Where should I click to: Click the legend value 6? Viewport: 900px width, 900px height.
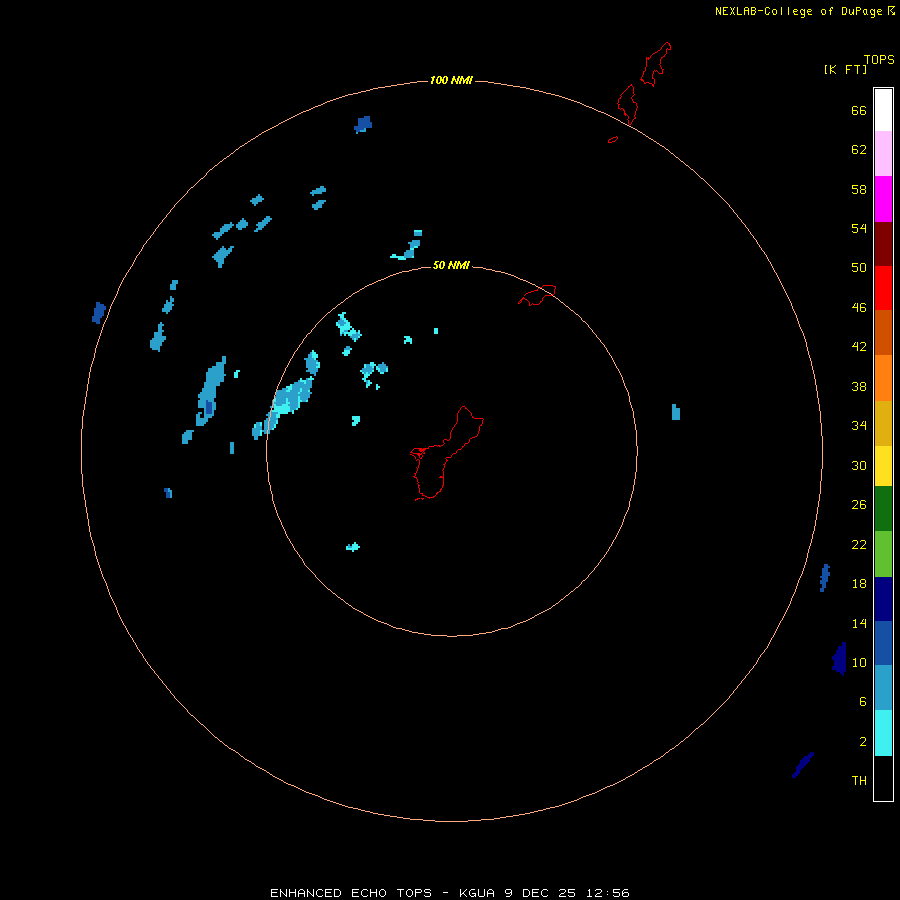[x=862, y=702]
